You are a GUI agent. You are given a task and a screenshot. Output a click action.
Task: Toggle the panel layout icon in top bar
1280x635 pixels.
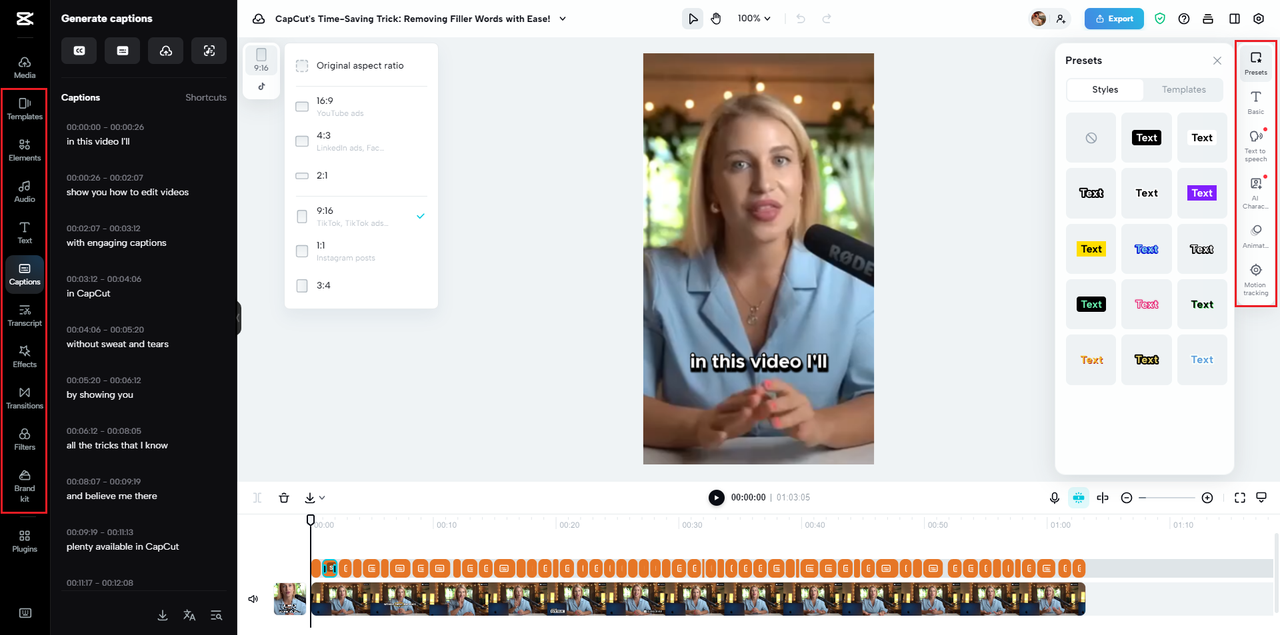click(x=1234, y=18)
